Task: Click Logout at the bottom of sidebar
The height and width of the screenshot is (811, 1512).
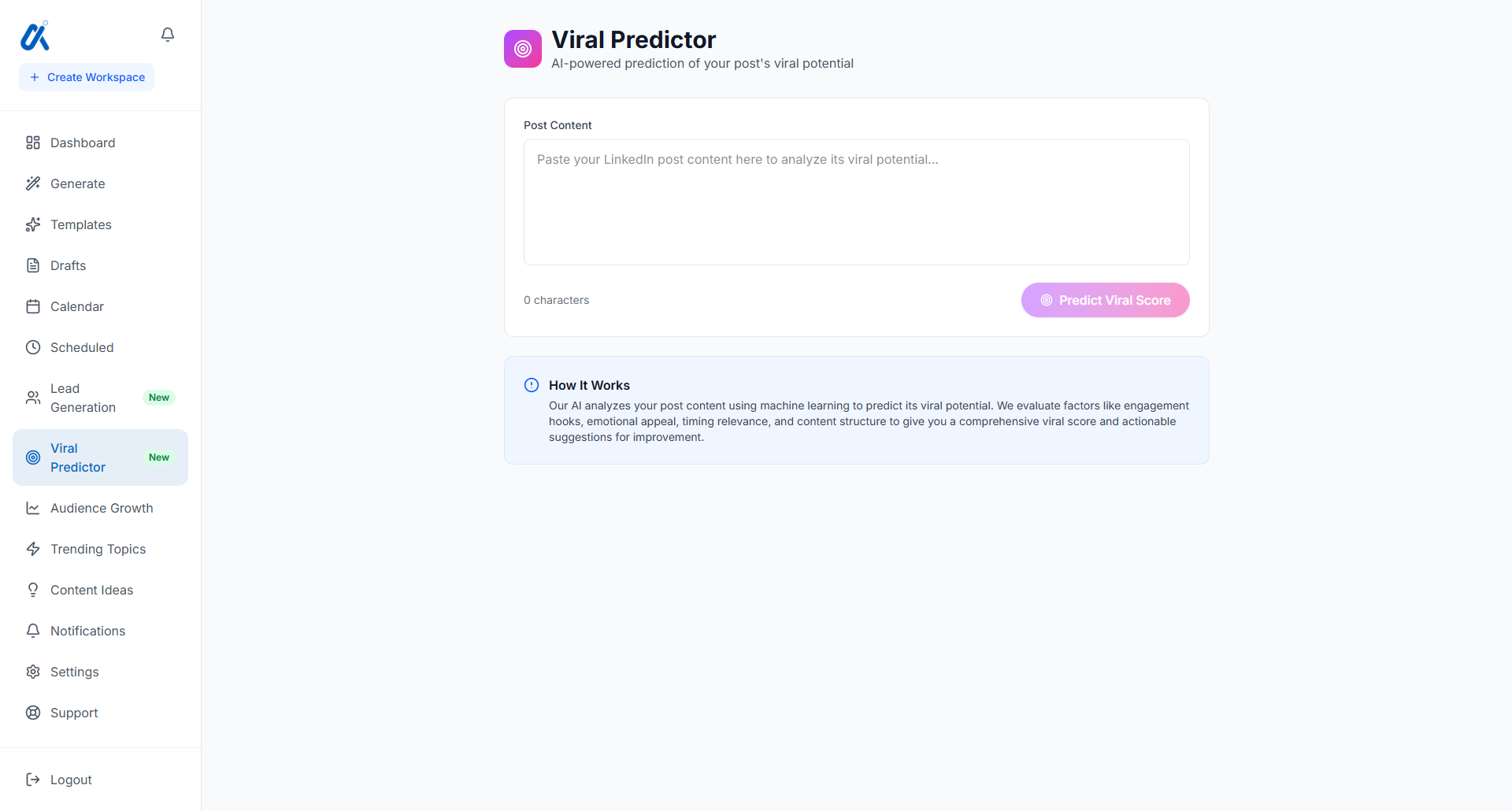Action: pyautogui.click(x=70, y=780)
